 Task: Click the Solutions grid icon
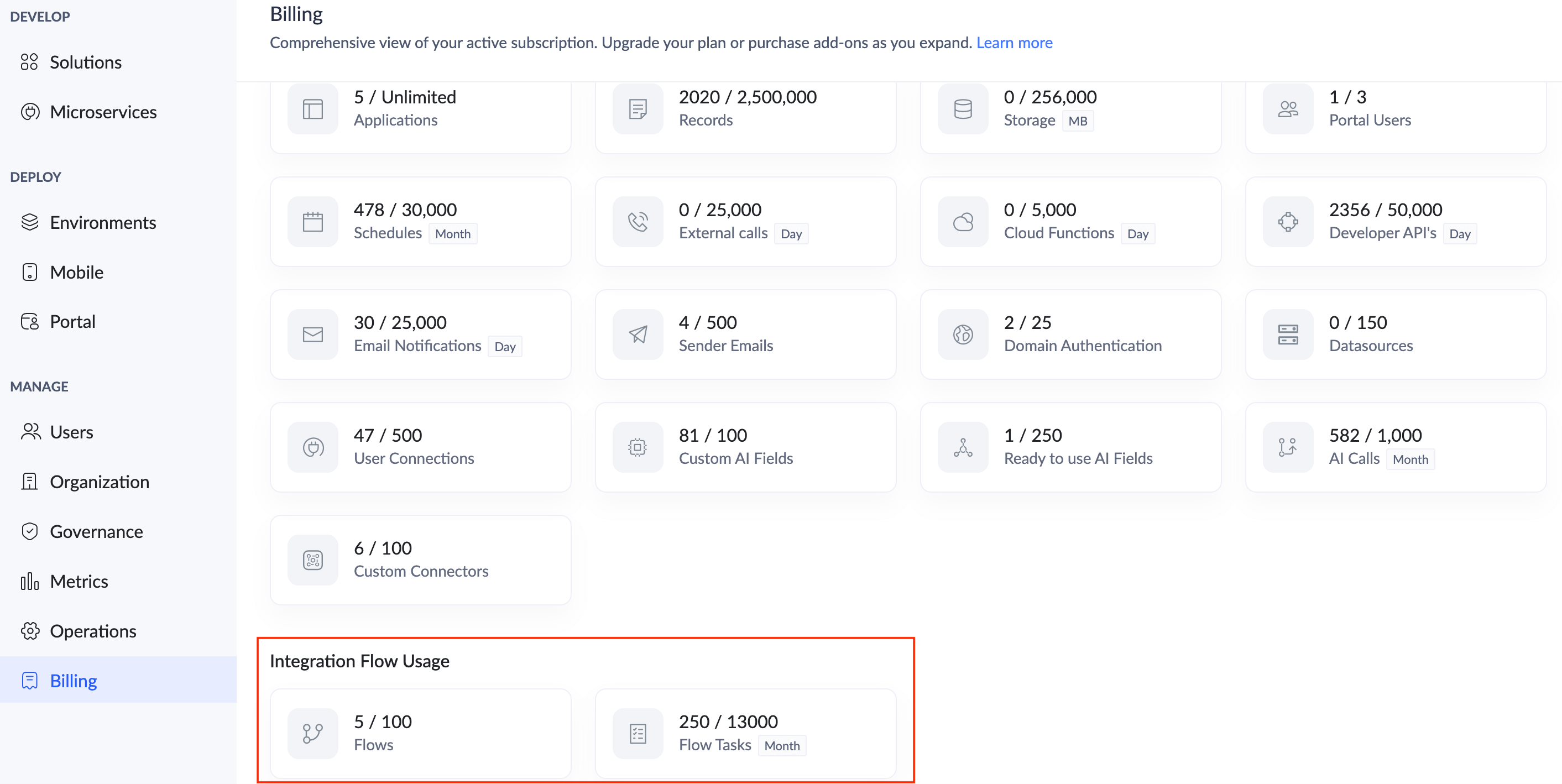coord(29,62)
